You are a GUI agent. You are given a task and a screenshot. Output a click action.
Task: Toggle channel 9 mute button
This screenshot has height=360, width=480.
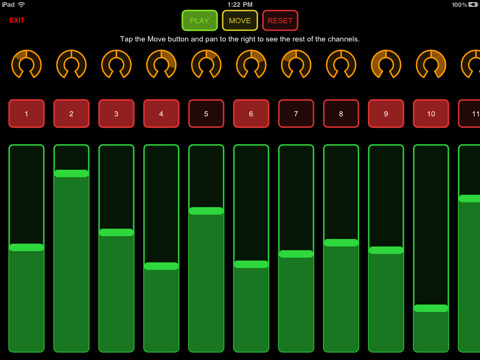point(386,114)
